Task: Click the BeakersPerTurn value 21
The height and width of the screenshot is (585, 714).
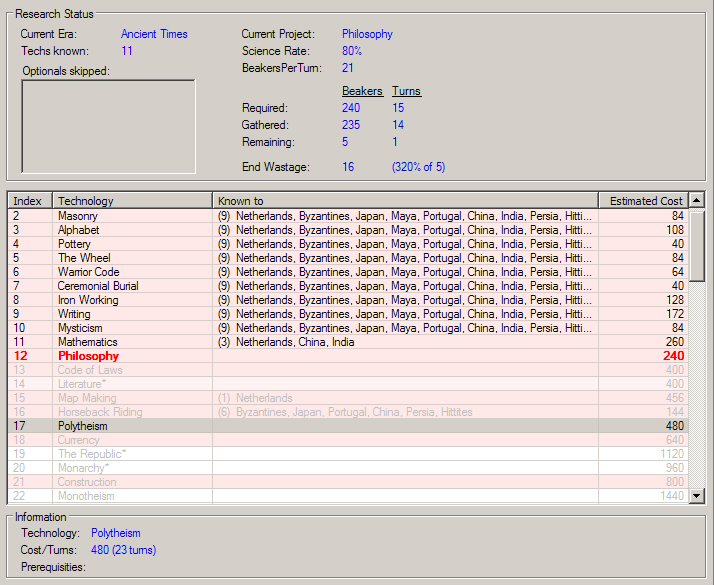Action: coord(348,68)
